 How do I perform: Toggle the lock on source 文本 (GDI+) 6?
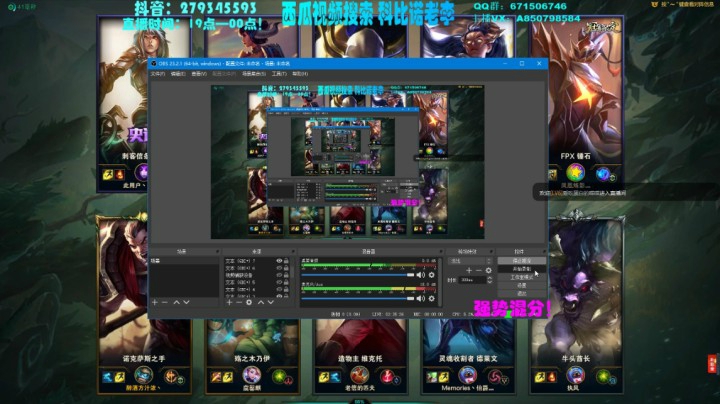coord(286,268)
